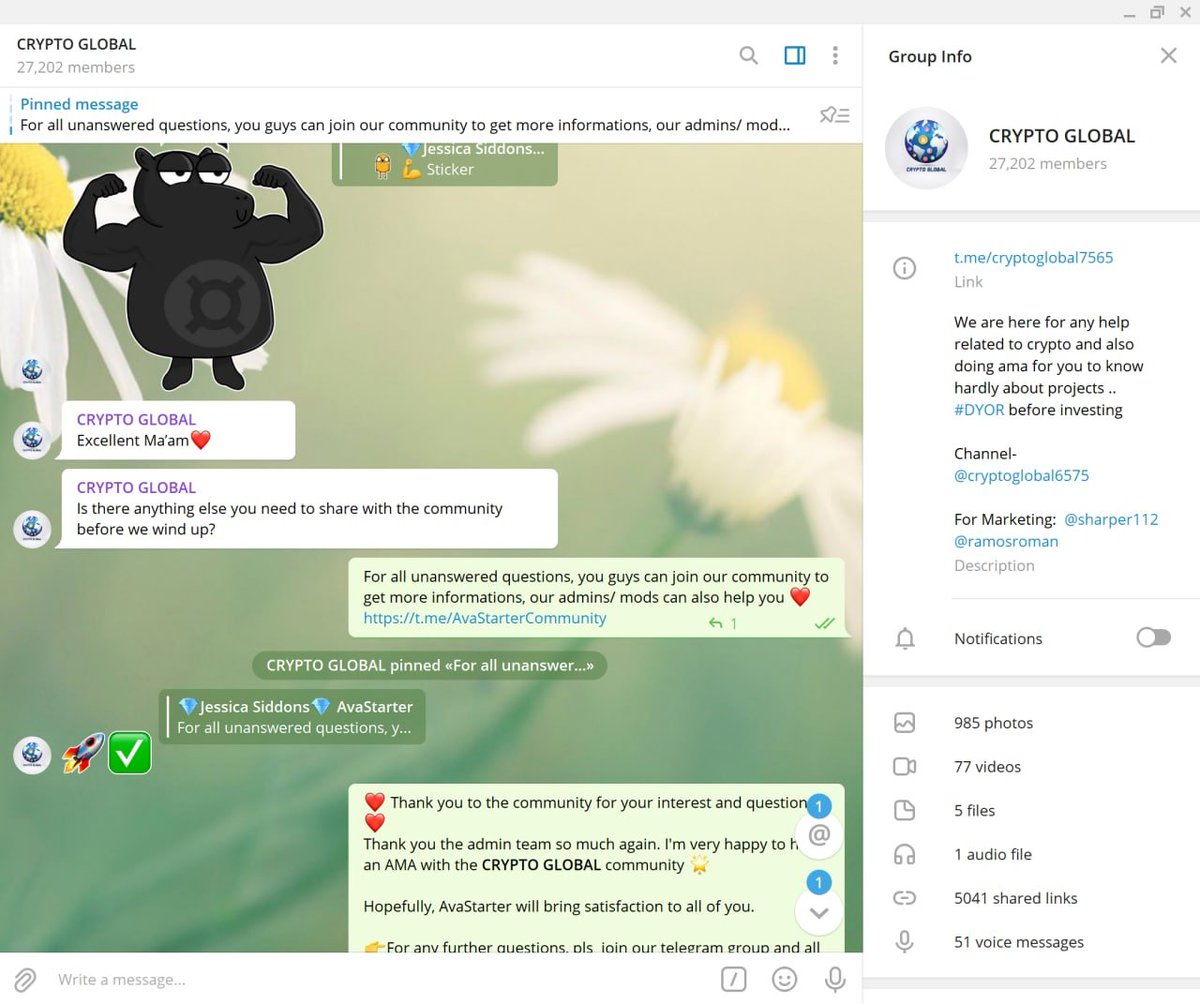Click the rocket emoji in message
1200x1004 pixels.
[84, 753]
